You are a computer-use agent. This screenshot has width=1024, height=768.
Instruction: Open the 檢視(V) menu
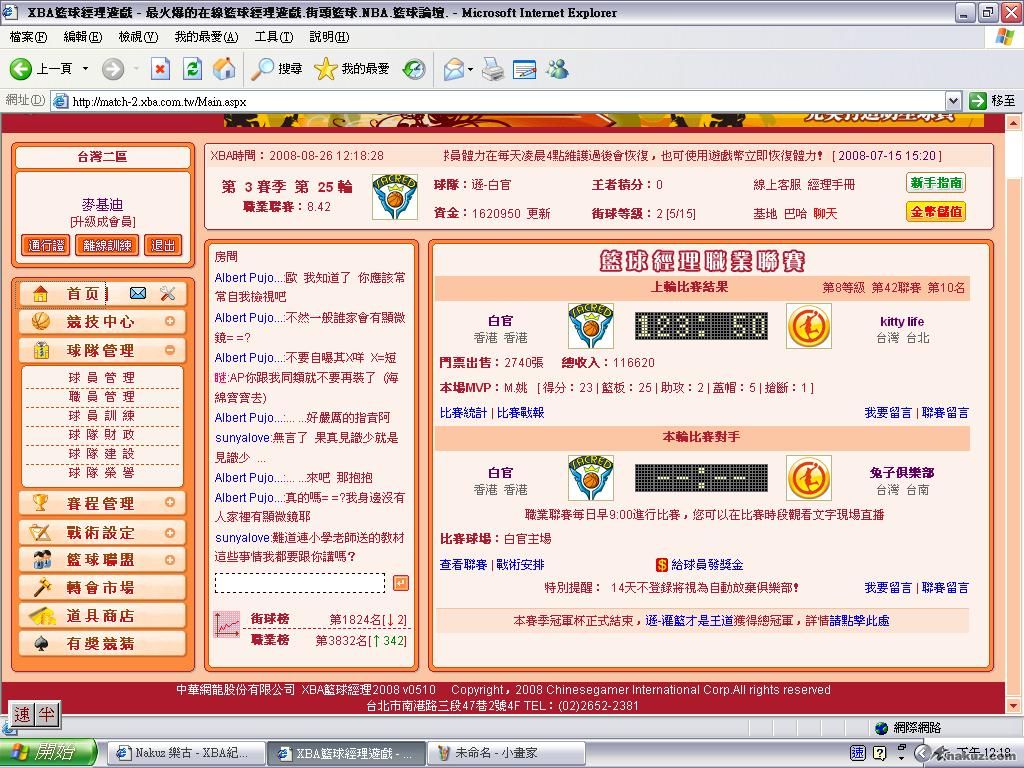tap(138, 37)
